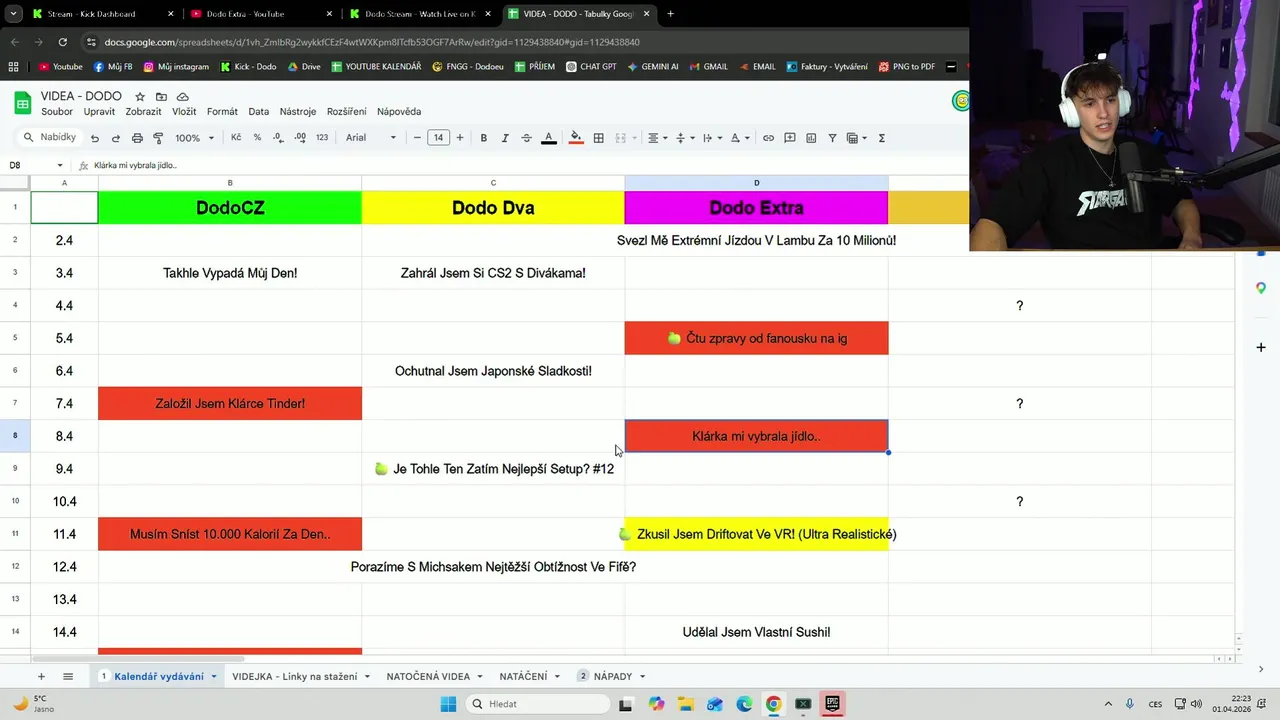Viewport: 1280px width, 720px height.
Task: Open the Arial font family dropdown
Action: click(371, 138)
